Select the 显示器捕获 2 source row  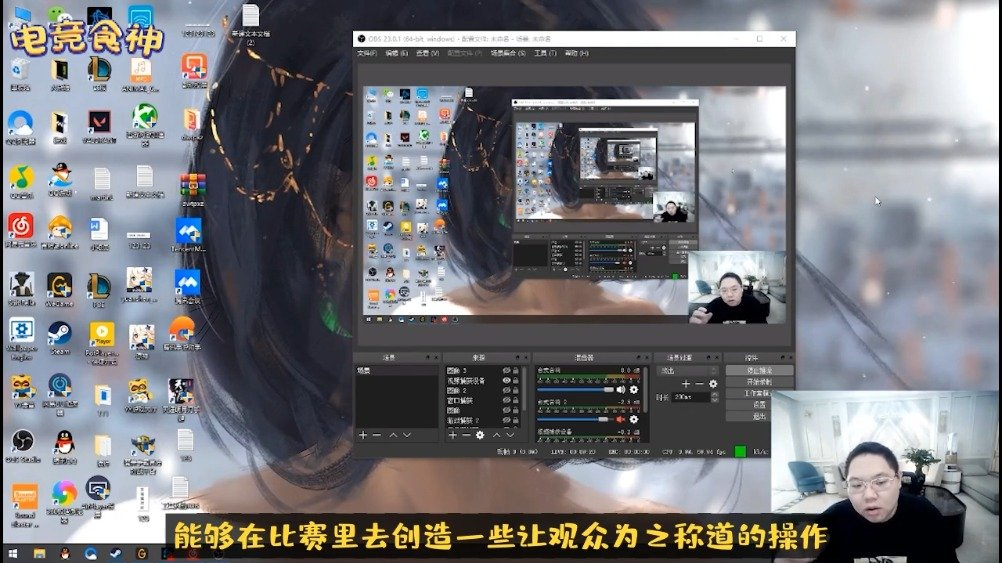point(483,420)
